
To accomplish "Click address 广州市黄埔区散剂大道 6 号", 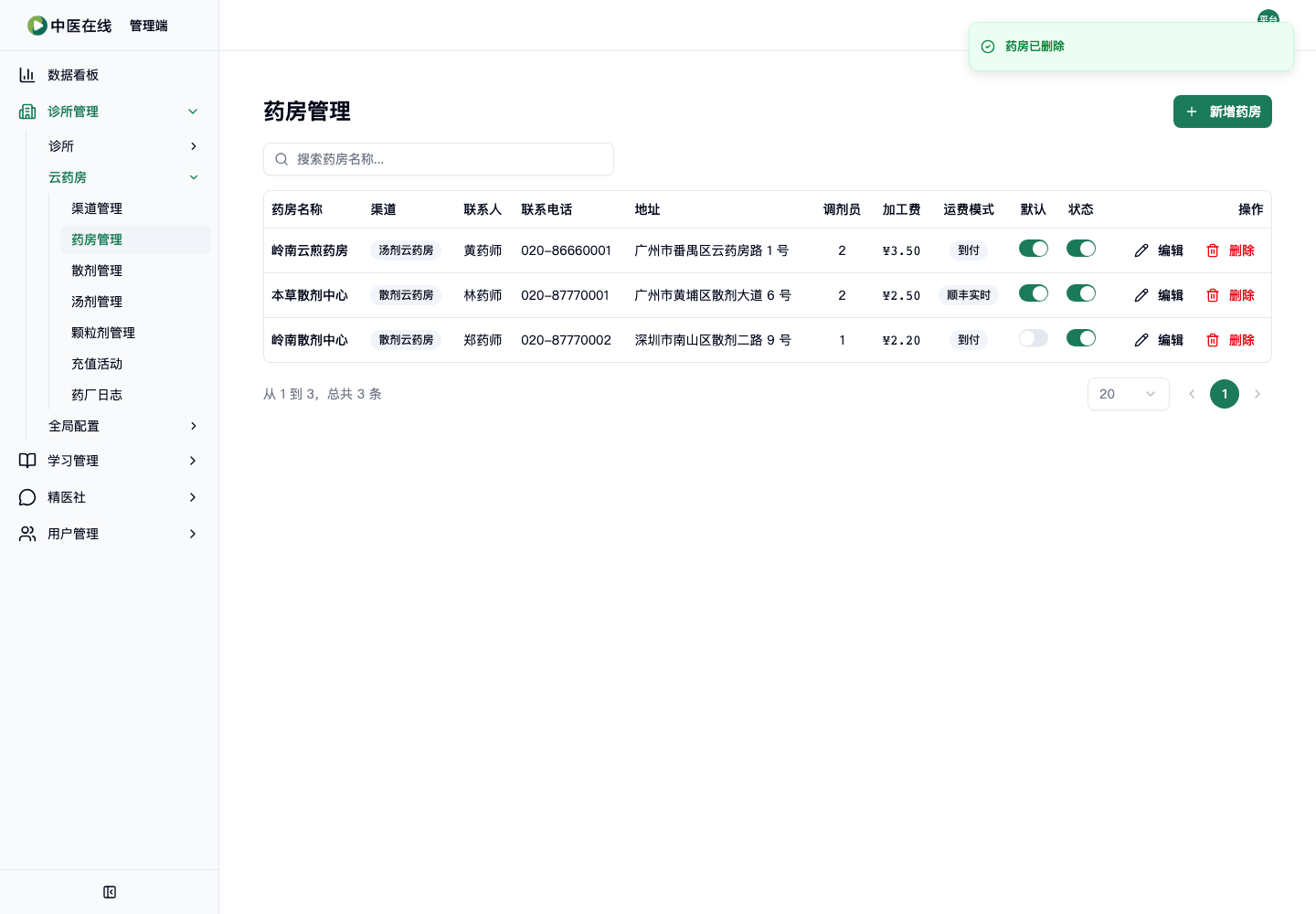I will click(713, 295).
